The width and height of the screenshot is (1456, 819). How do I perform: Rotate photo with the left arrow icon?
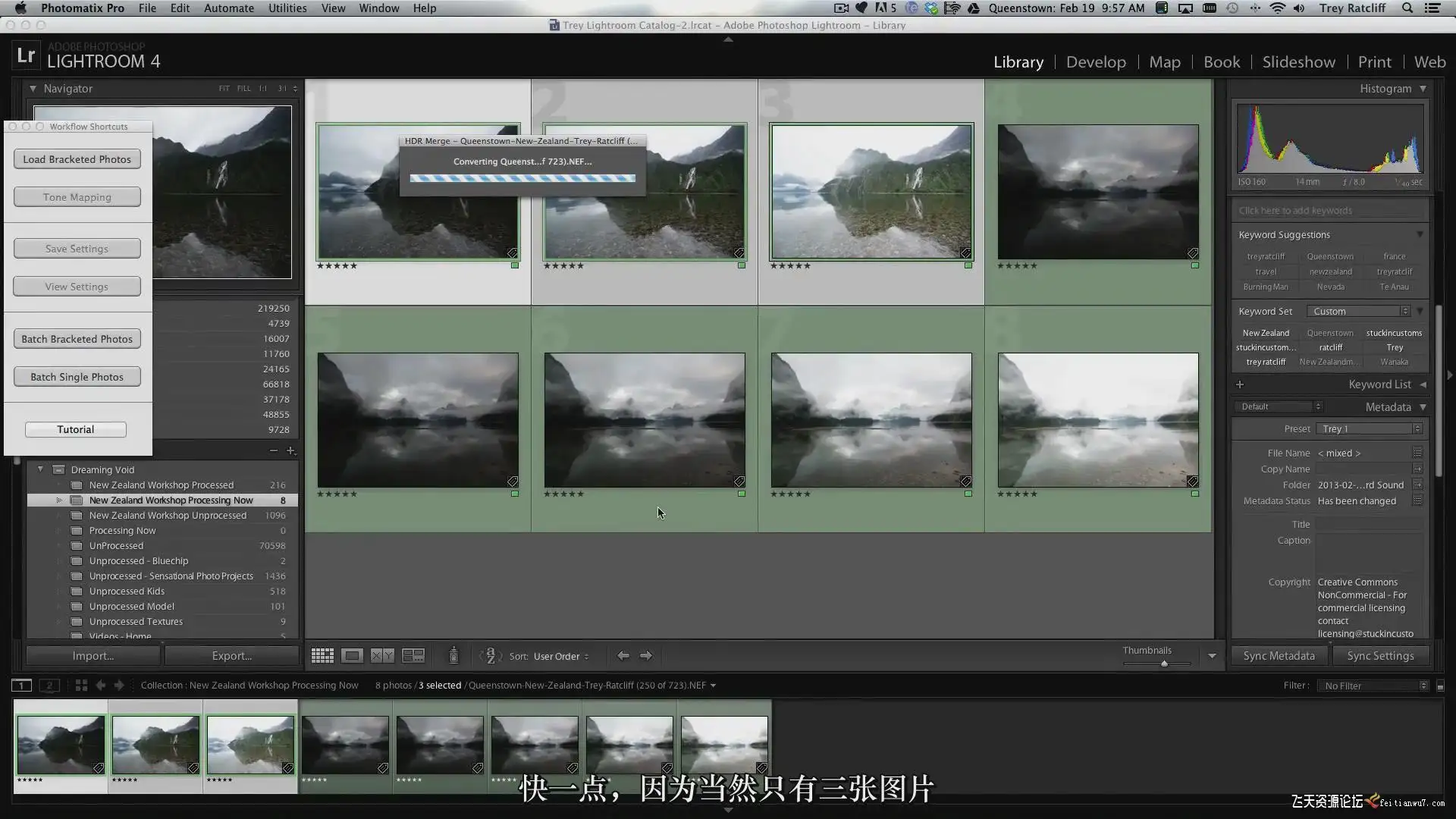[623, 656]
